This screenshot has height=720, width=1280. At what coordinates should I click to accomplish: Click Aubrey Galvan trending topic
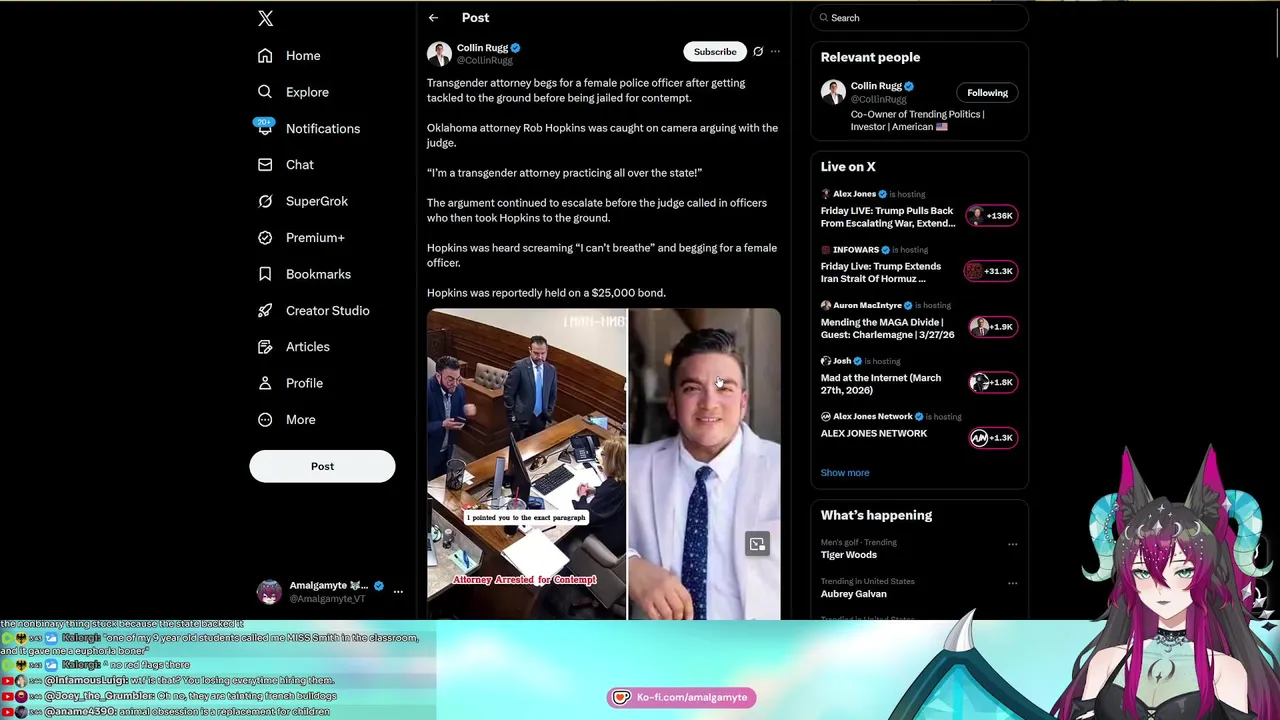click(x=854, y=594)
